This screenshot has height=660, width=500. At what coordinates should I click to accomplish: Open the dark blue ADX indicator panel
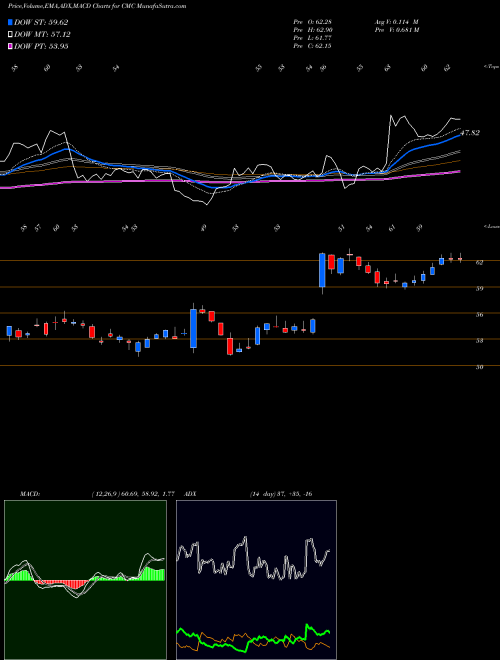(x=256, y=580)
